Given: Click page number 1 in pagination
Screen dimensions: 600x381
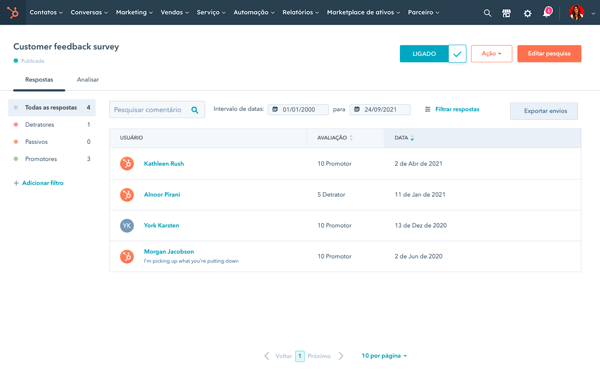Looking at the screenshot, I should [x=300, y=356].
